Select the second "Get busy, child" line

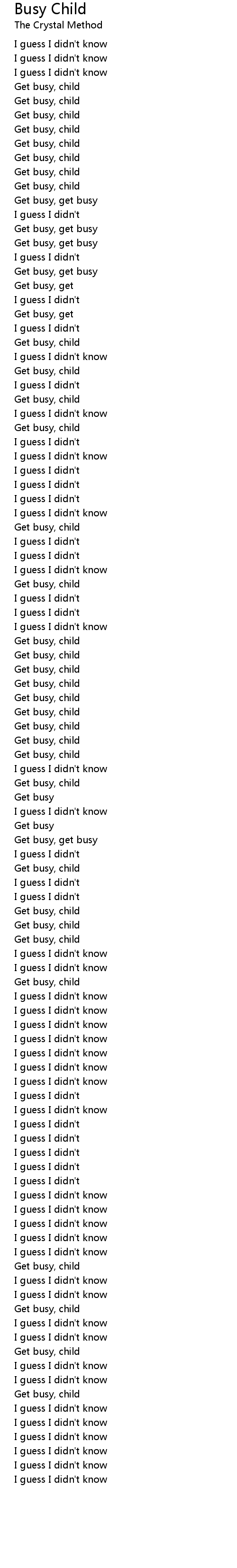coord(47,101)
